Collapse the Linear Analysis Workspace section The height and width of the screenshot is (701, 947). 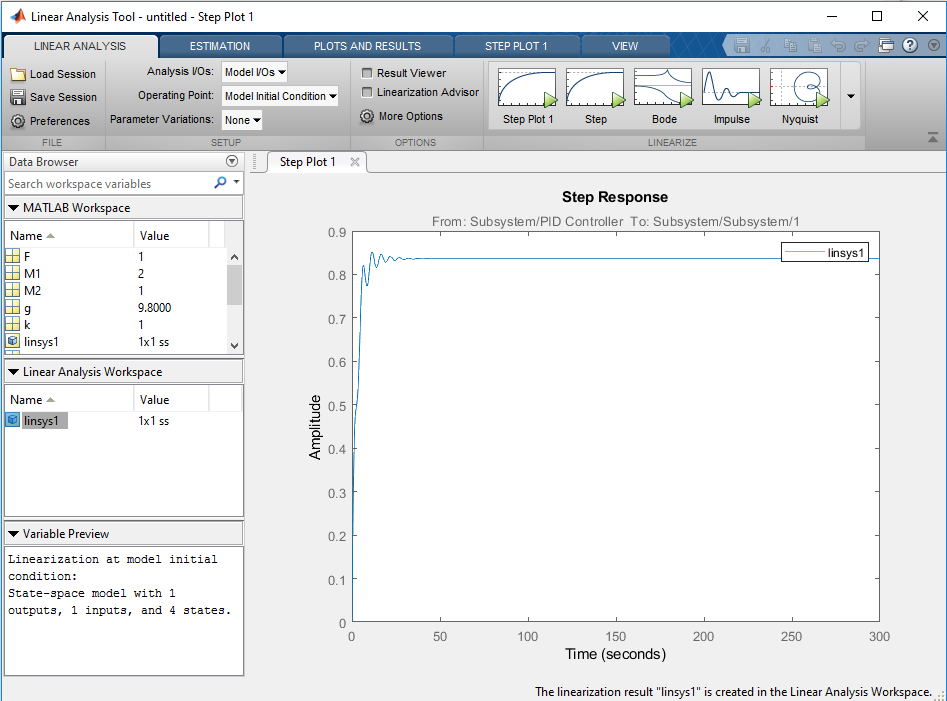pyautogui.click(x=13, y=372)
